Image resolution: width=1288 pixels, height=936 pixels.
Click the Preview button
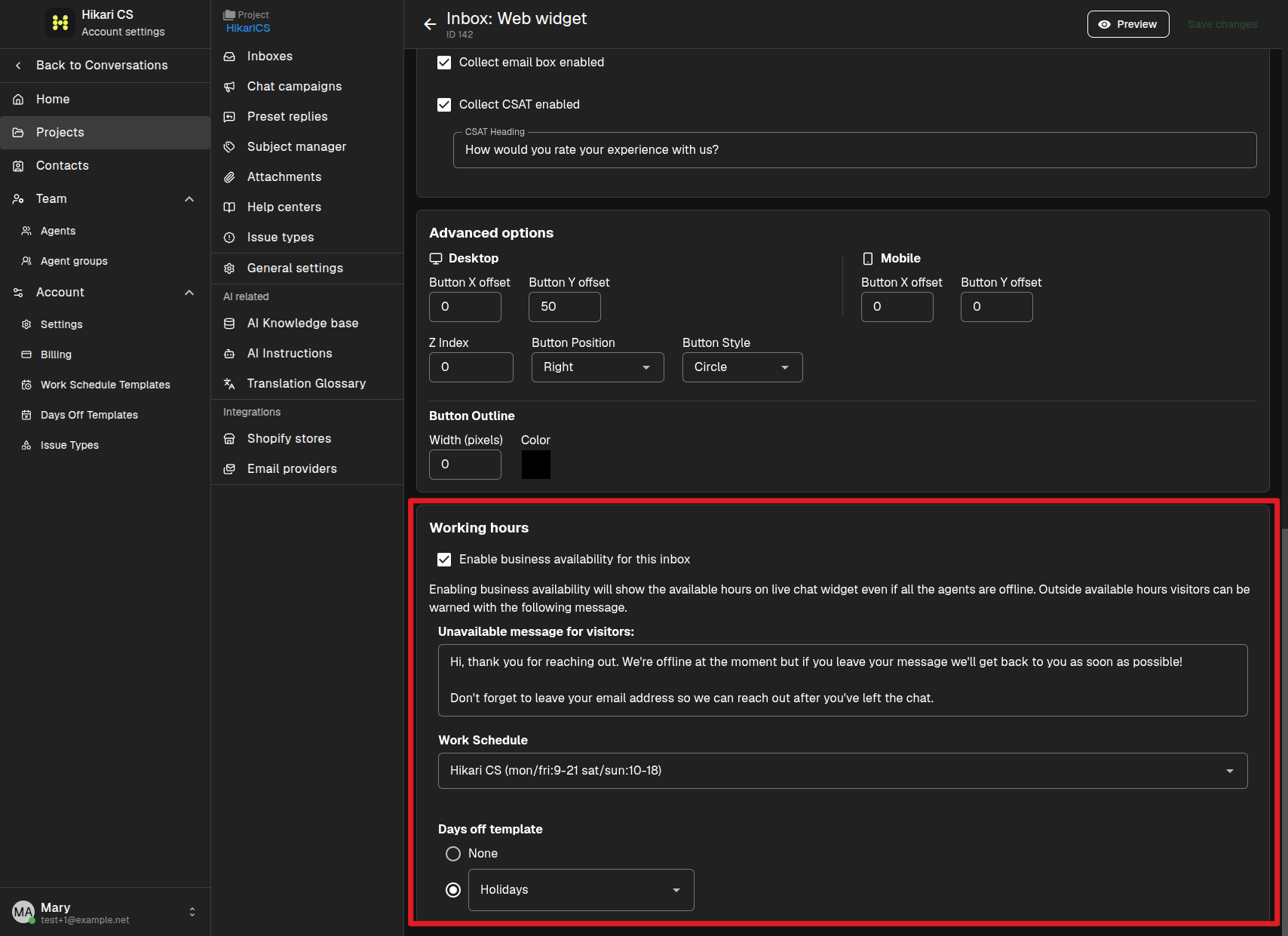pyautogui.click(x=1128, y=24)
